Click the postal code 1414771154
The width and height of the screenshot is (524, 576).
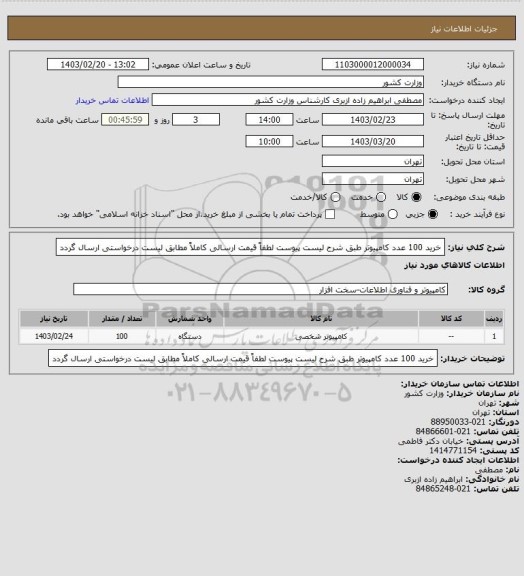[x=453, y=450]
